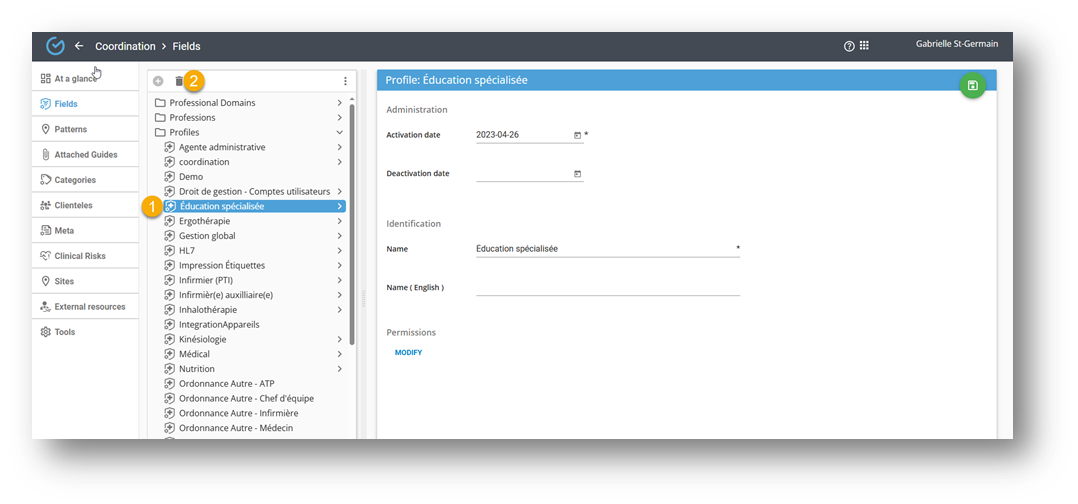Open Attached Guides in sidebar
This screenshot has height=504, width=1078.
click(85, 155)
